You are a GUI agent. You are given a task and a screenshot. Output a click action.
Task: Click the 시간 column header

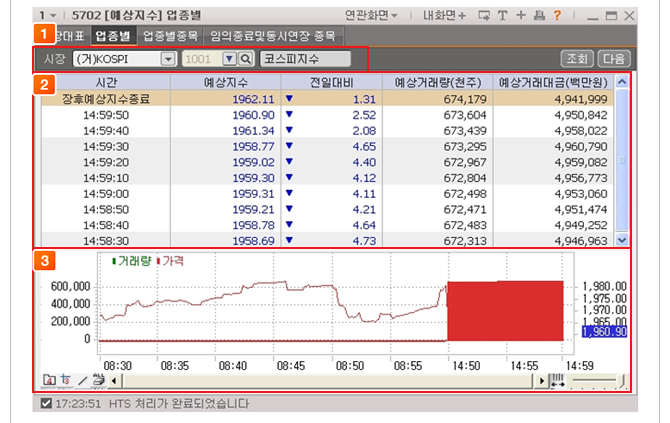click(106, 82)
